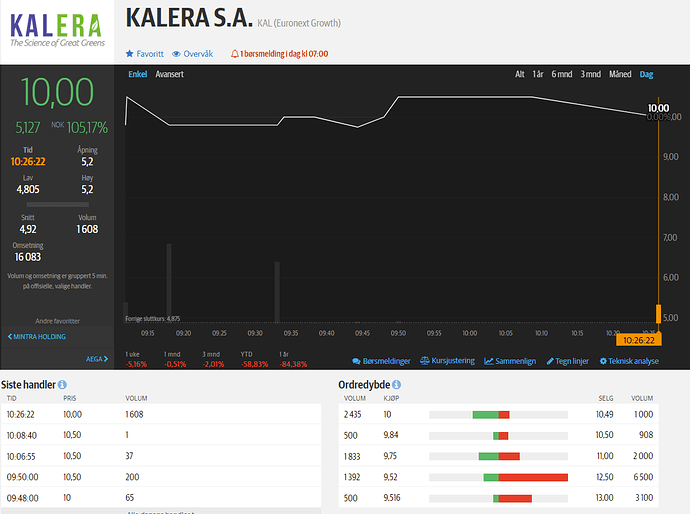Select the Måned time range
Screen dimensions: 690x514
[620, 74]
